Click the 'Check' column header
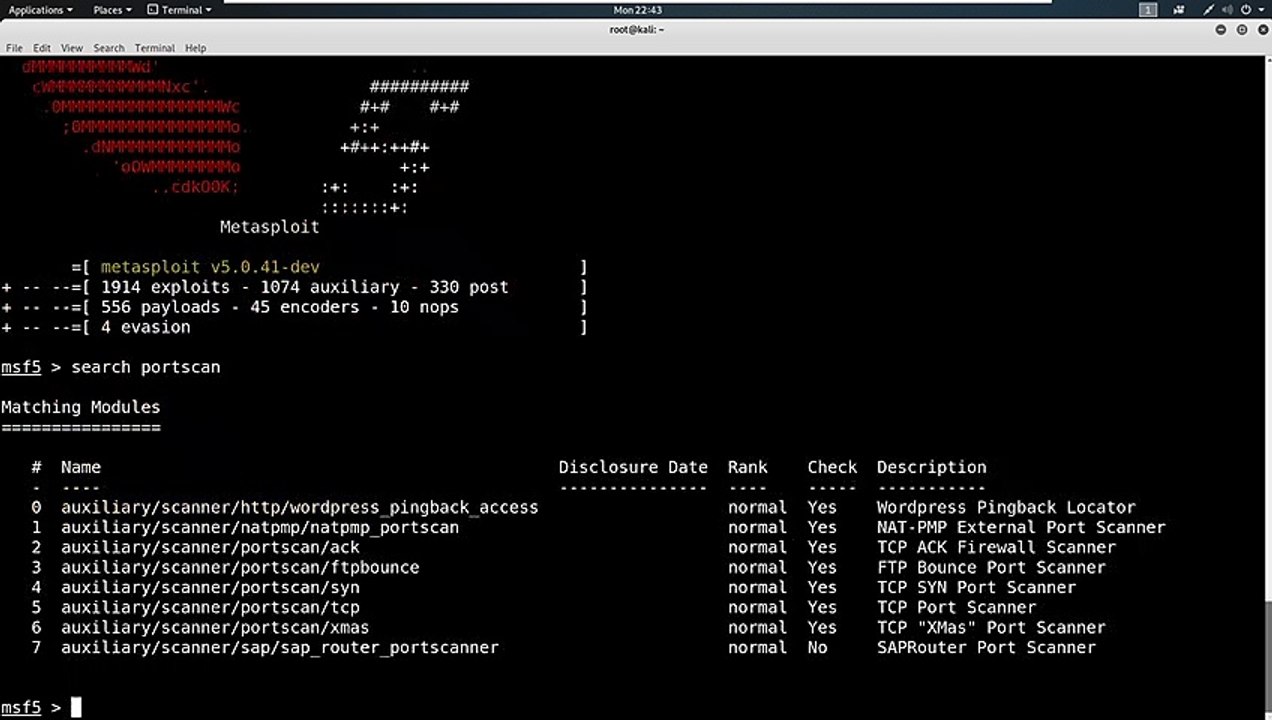The image size is (1272, 720). [832, 467]
